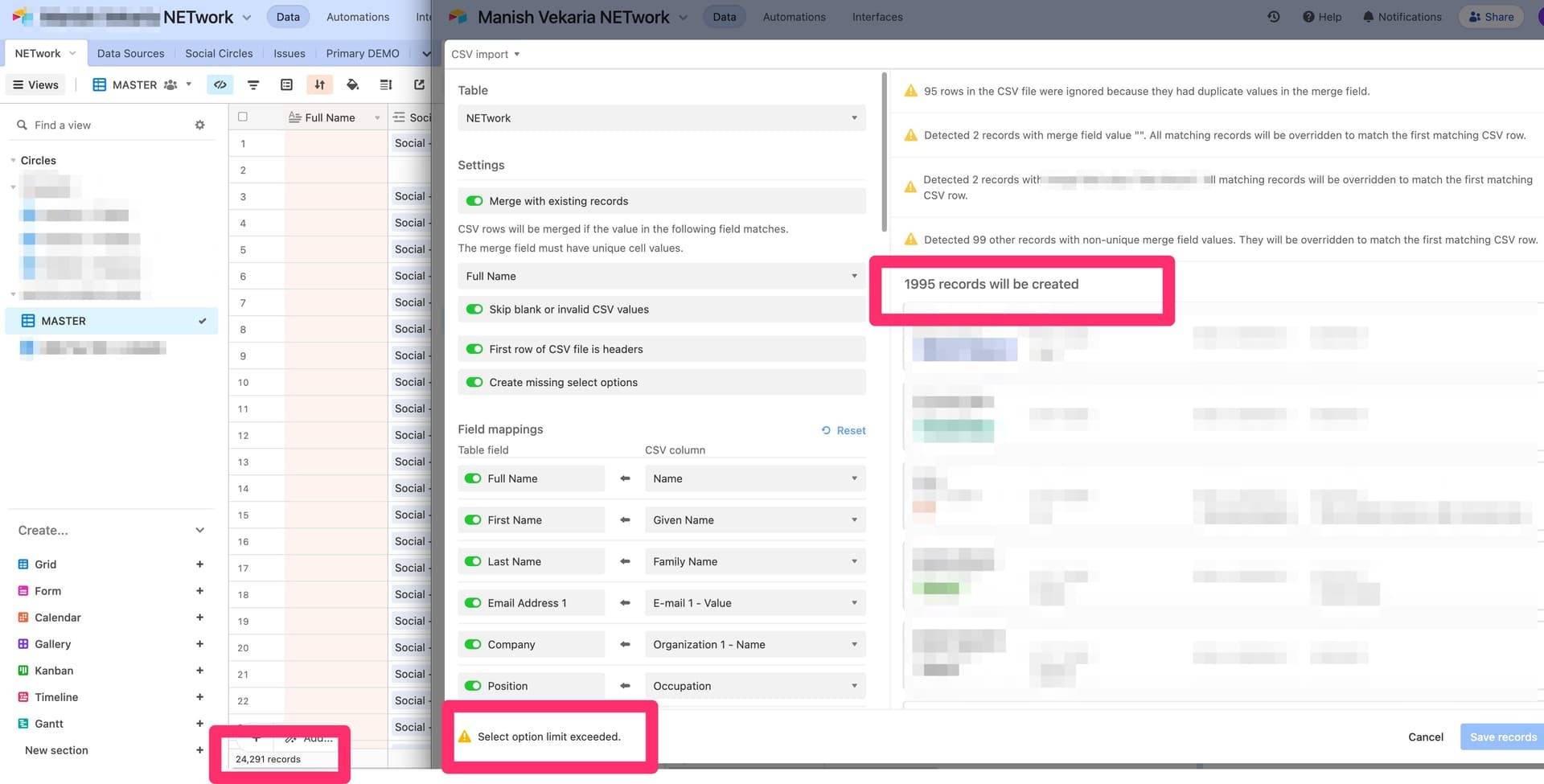
Task: Click the share view export icon
Action: pyautogui.click(x=419, y=84)
